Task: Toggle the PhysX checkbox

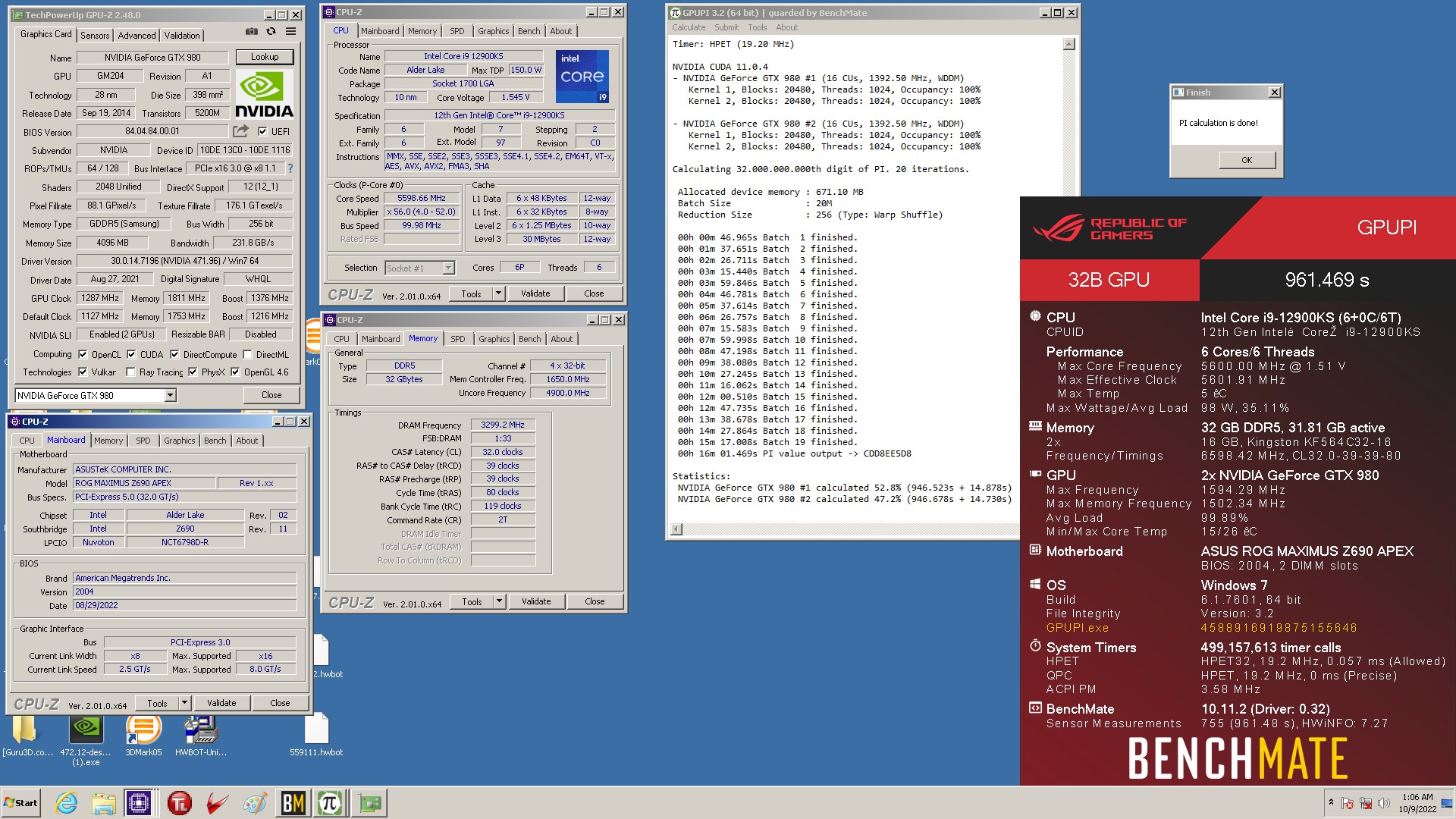Action: click(x=193, y=372)
